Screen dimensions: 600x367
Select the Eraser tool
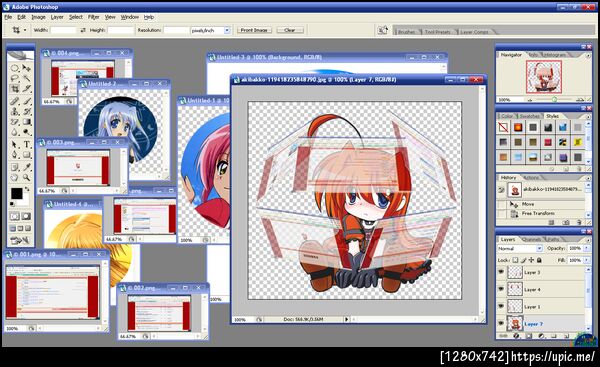(15, 121)
